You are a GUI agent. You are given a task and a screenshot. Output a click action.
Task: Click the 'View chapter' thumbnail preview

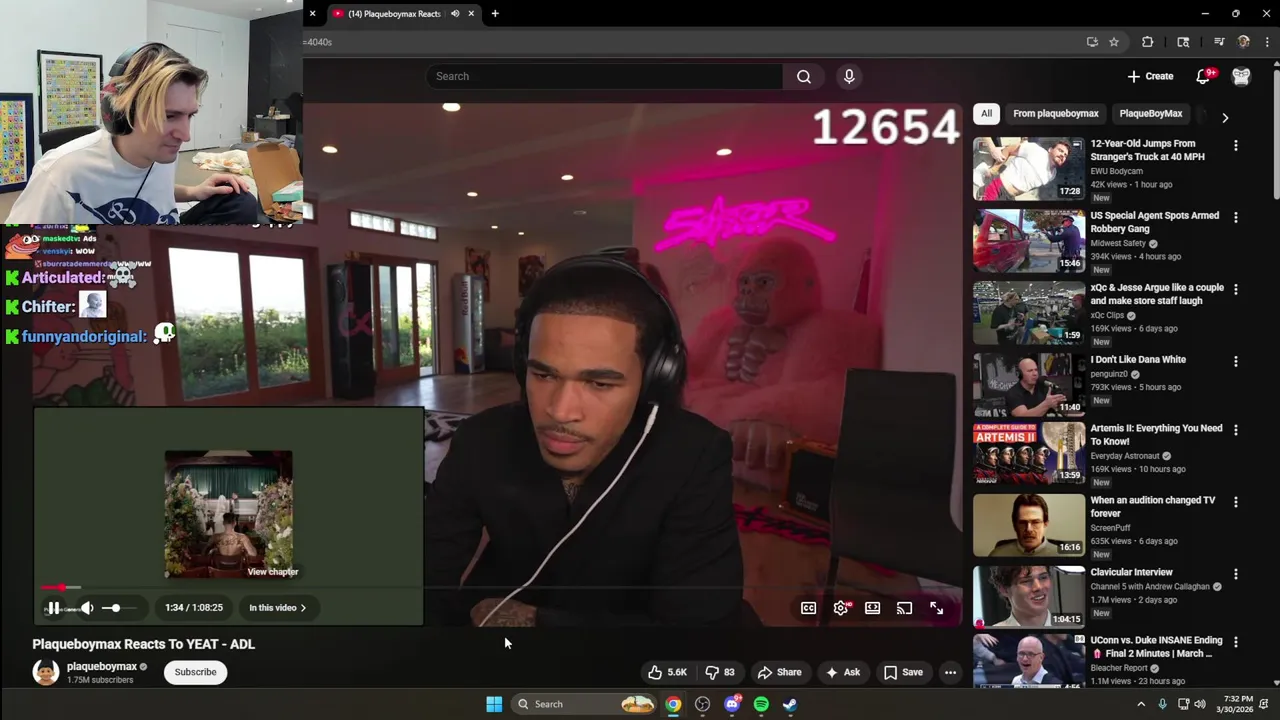(229, 514)
